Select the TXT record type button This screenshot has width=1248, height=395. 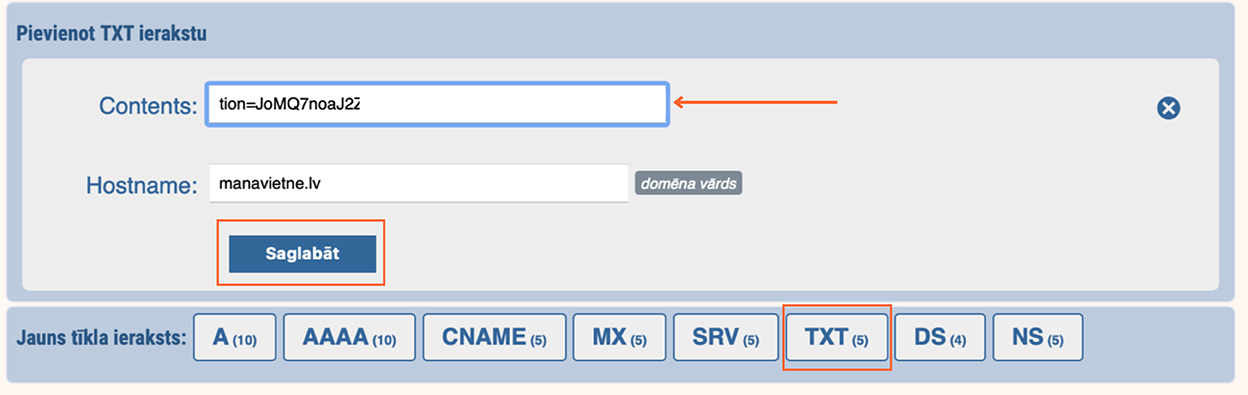(837, 337)
